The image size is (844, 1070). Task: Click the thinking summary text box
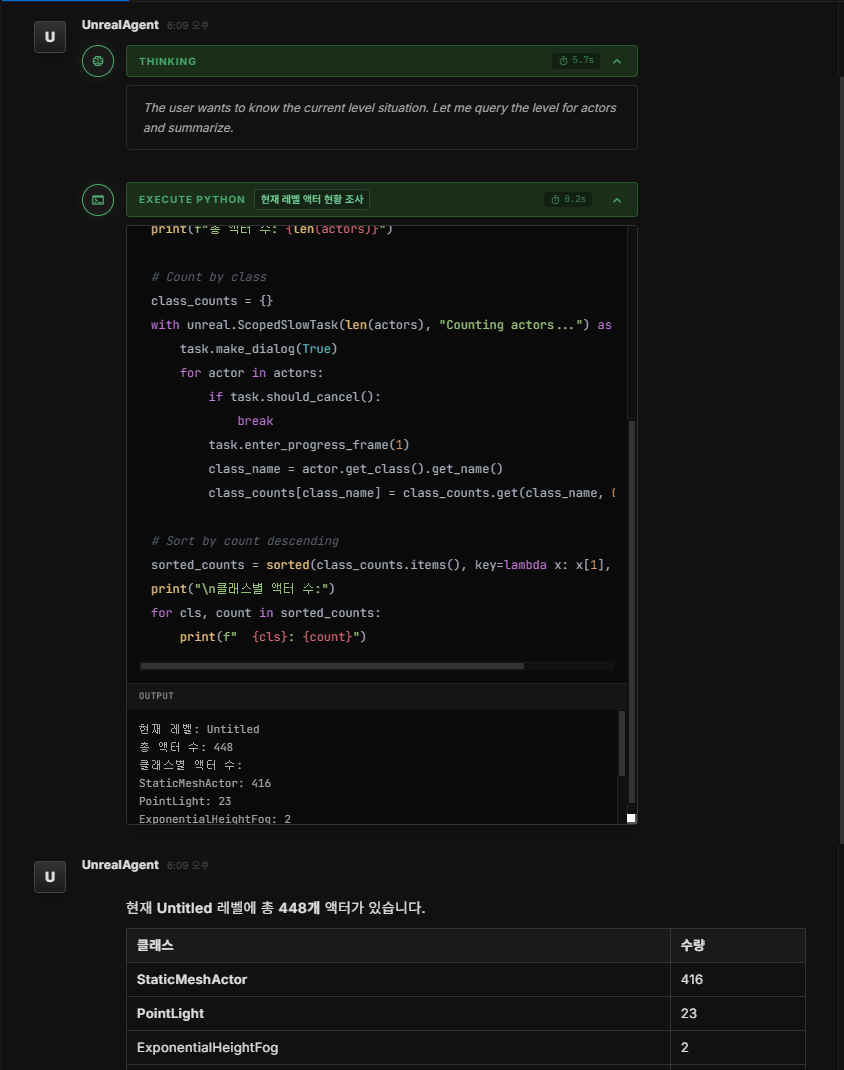(381, 117)
